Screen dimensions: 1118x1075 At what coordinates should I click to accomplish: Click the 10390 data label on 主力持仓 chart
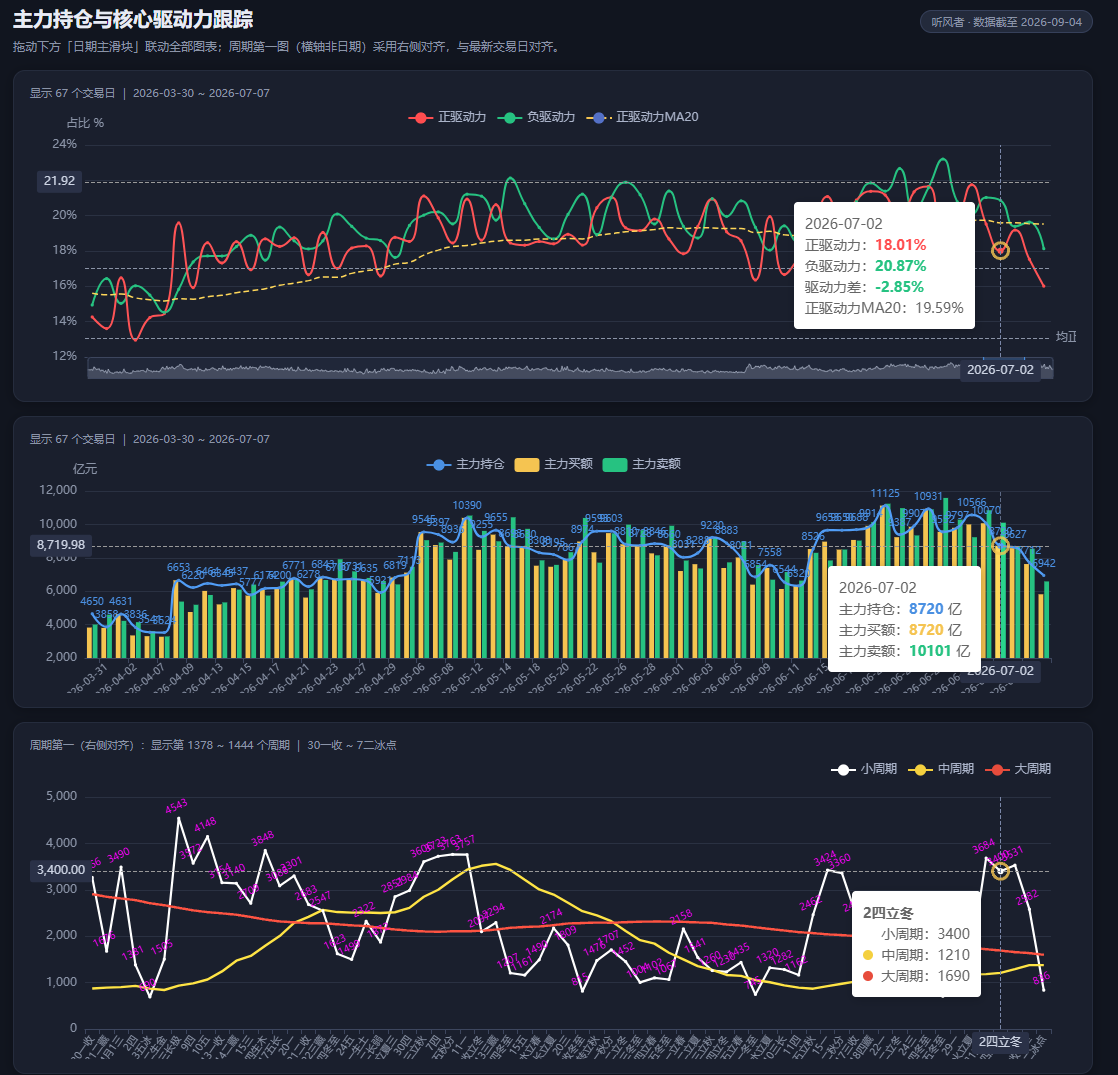coord(467,505)
